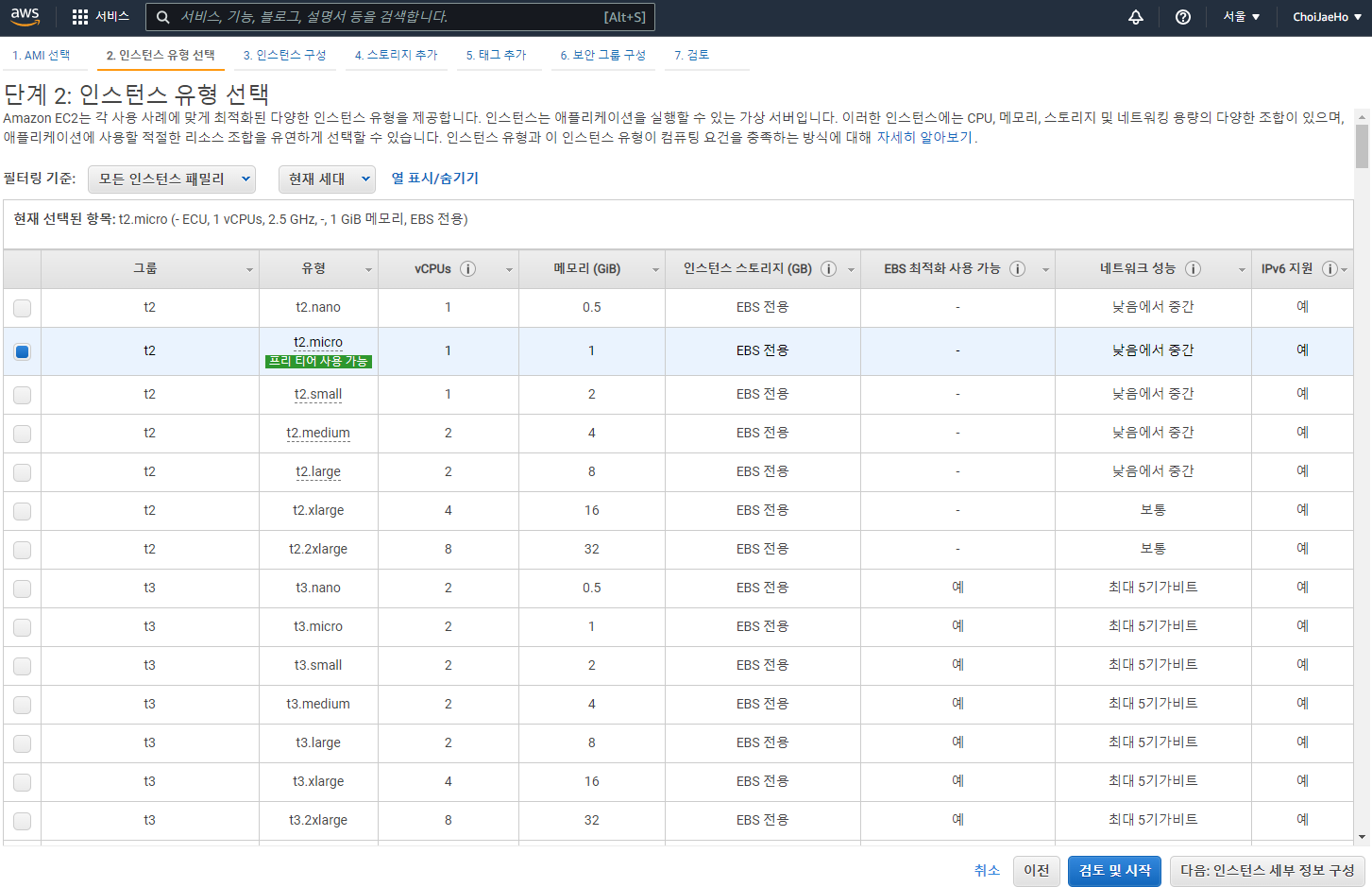Open the type column sort arrow

368,270
